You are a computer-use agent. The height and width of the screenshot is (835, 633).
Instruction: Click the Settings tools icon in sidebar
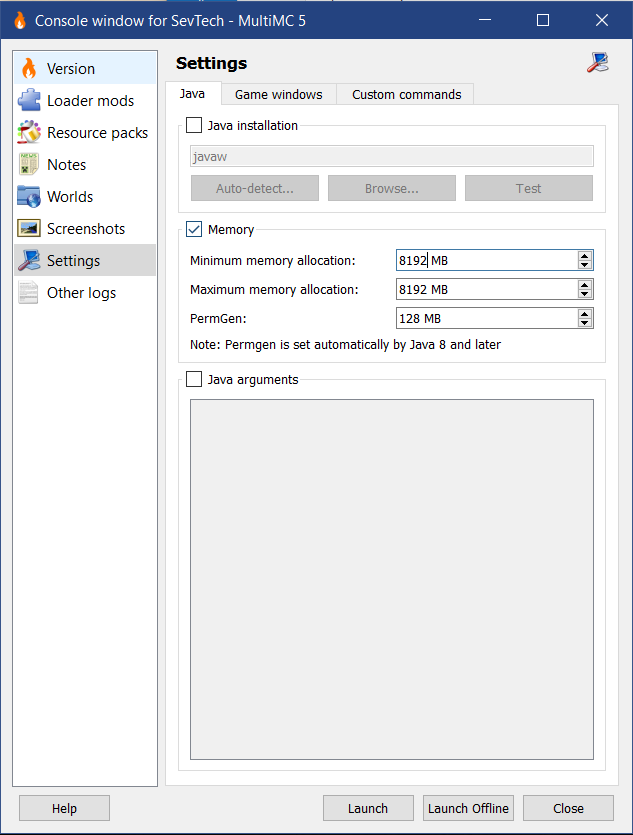pyautogui.click(x=29, y=260)
